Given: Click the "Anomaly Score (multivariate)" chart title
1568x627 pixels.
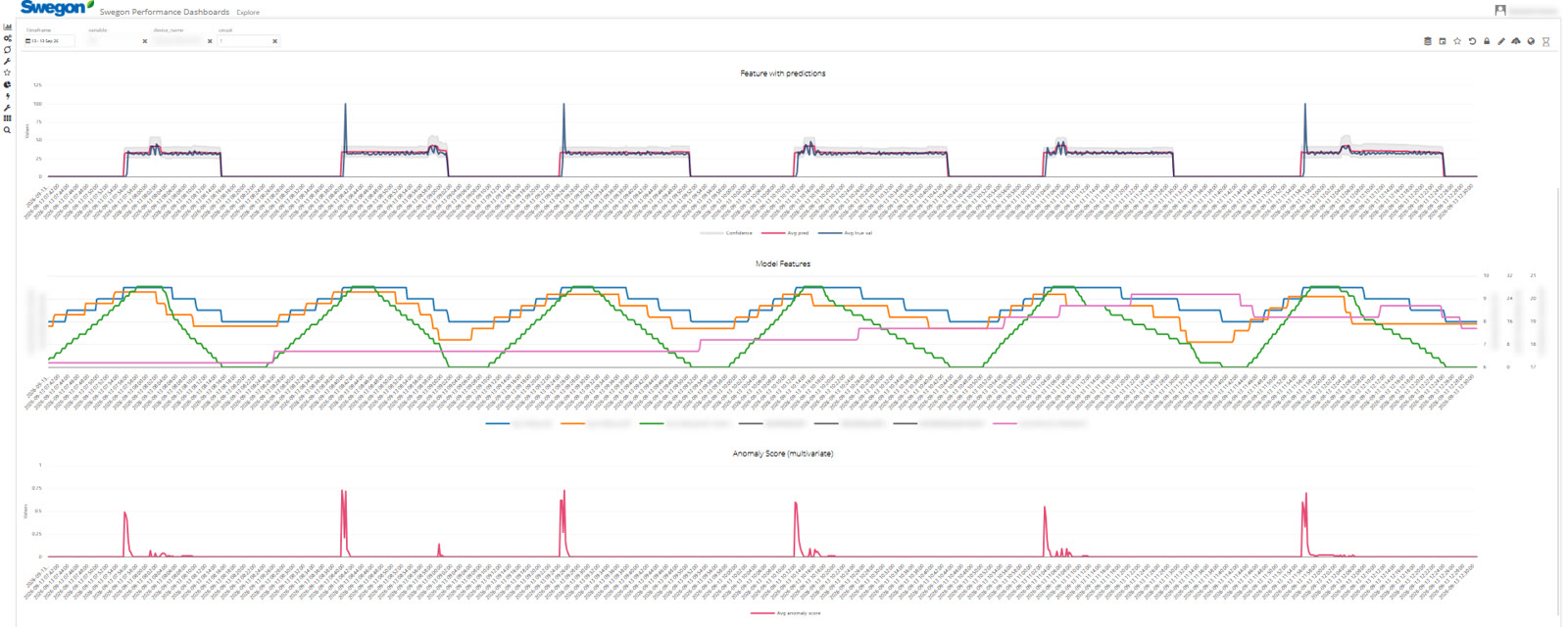Looking at the screenshot, I should pyautogui.click(x=783, y=454).
